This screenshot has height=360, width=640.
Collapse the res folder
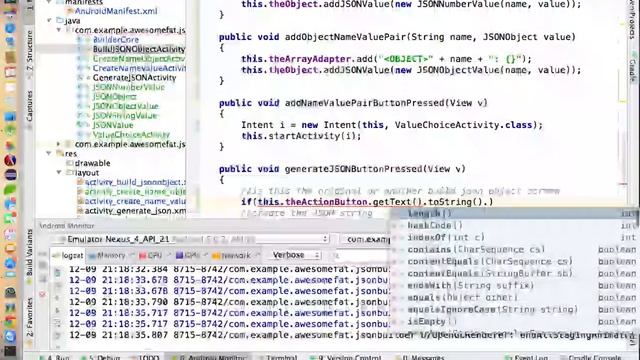click(x=49, y=153)
